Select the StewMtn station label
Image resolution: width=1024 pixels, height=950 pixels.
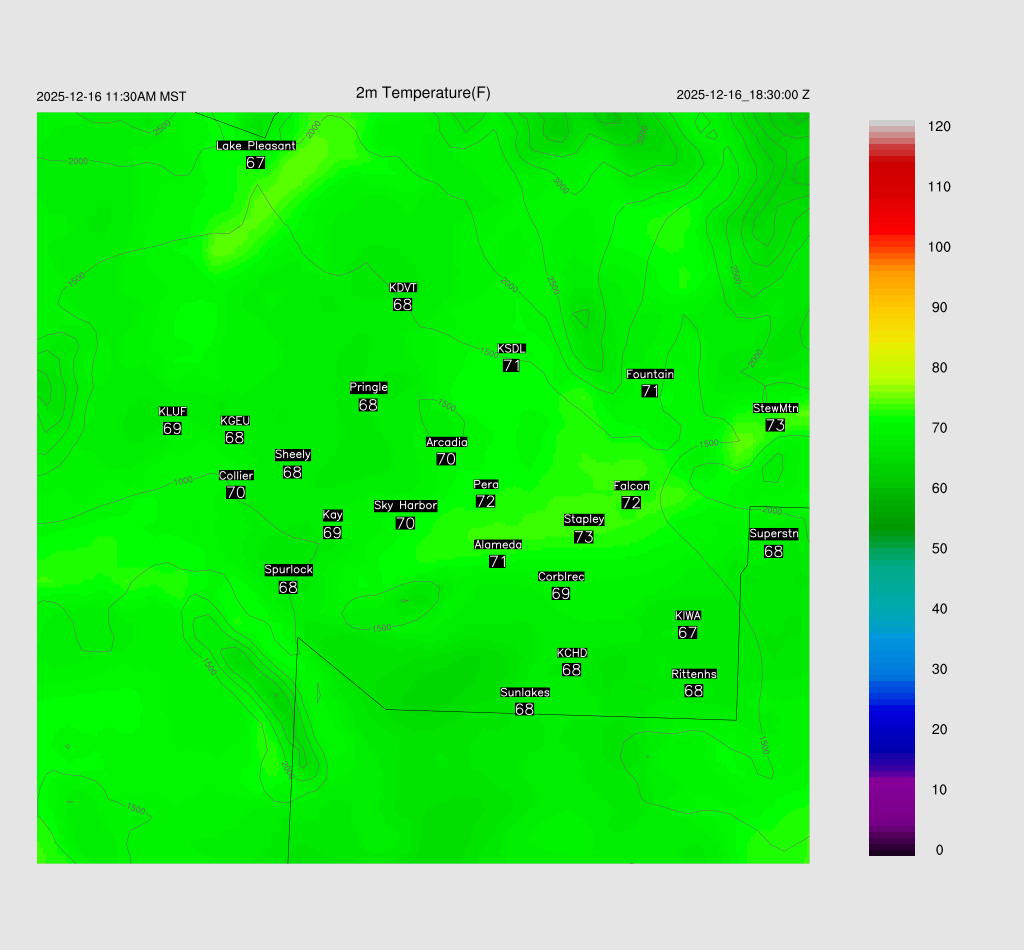tap(775, 408)
